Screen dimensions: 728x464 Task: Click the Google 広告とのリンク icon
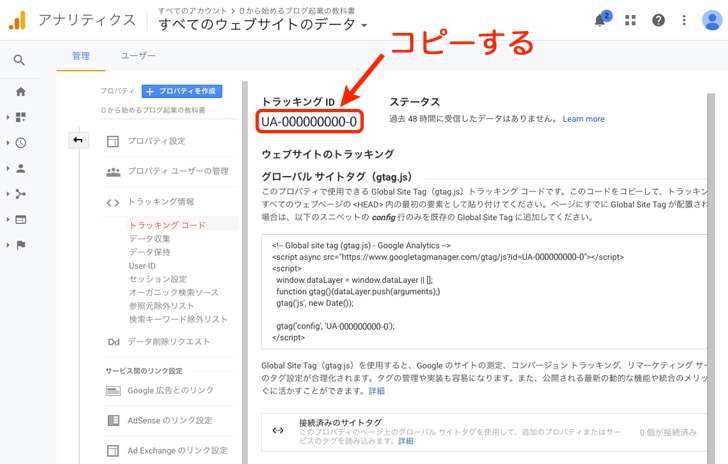click(113, 391)
